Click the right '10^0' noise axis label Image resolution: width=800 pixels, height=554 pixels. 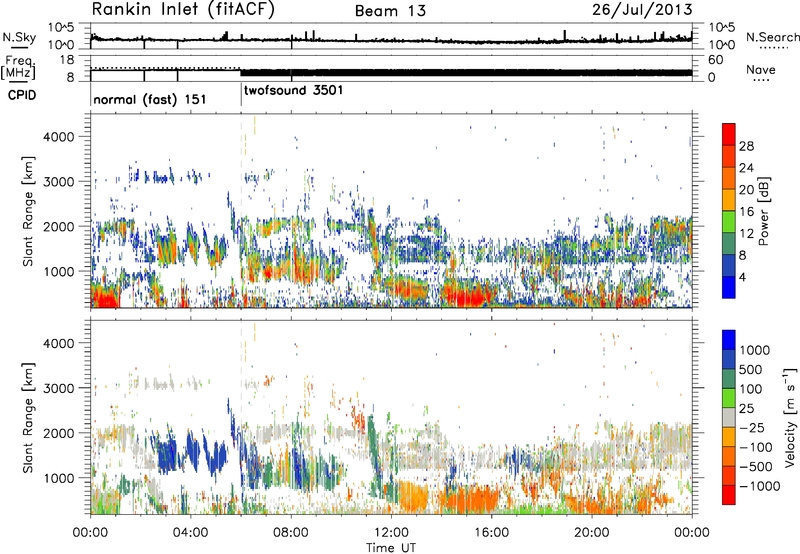click(722, 44)
